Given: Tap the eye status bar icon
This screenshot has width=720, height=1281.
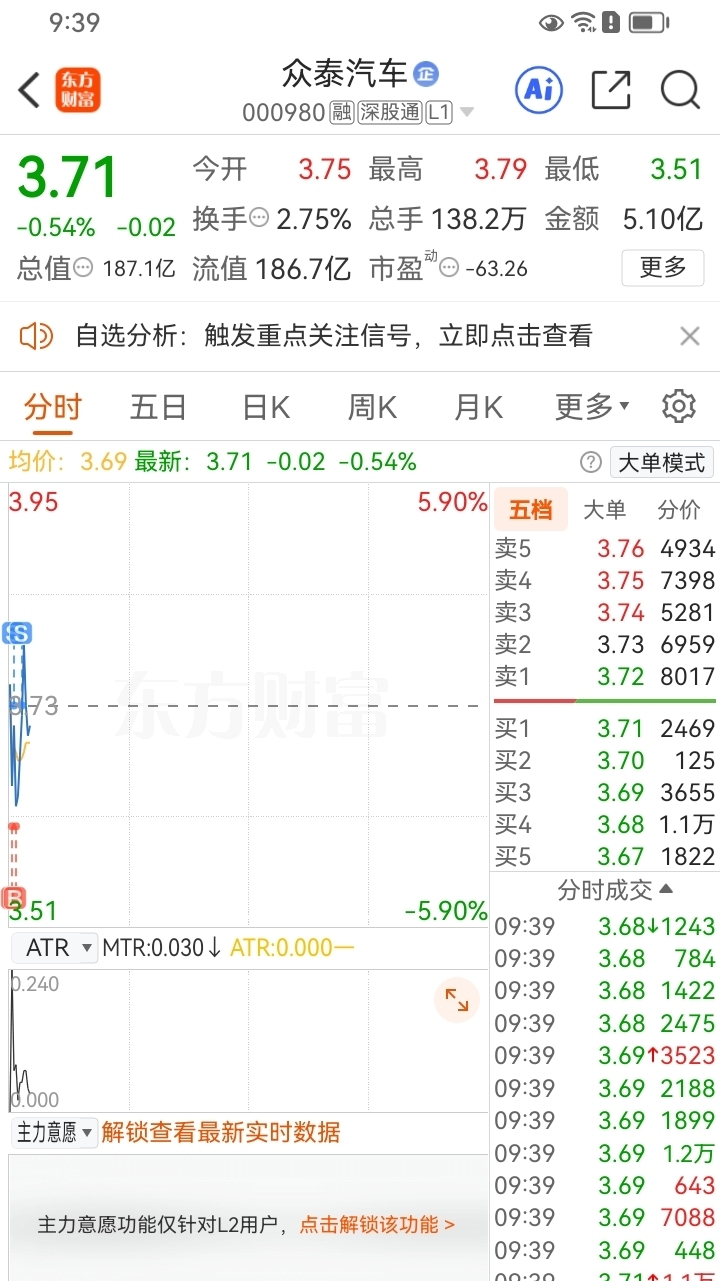Looking at the screenshot, I should pos(551,22).
